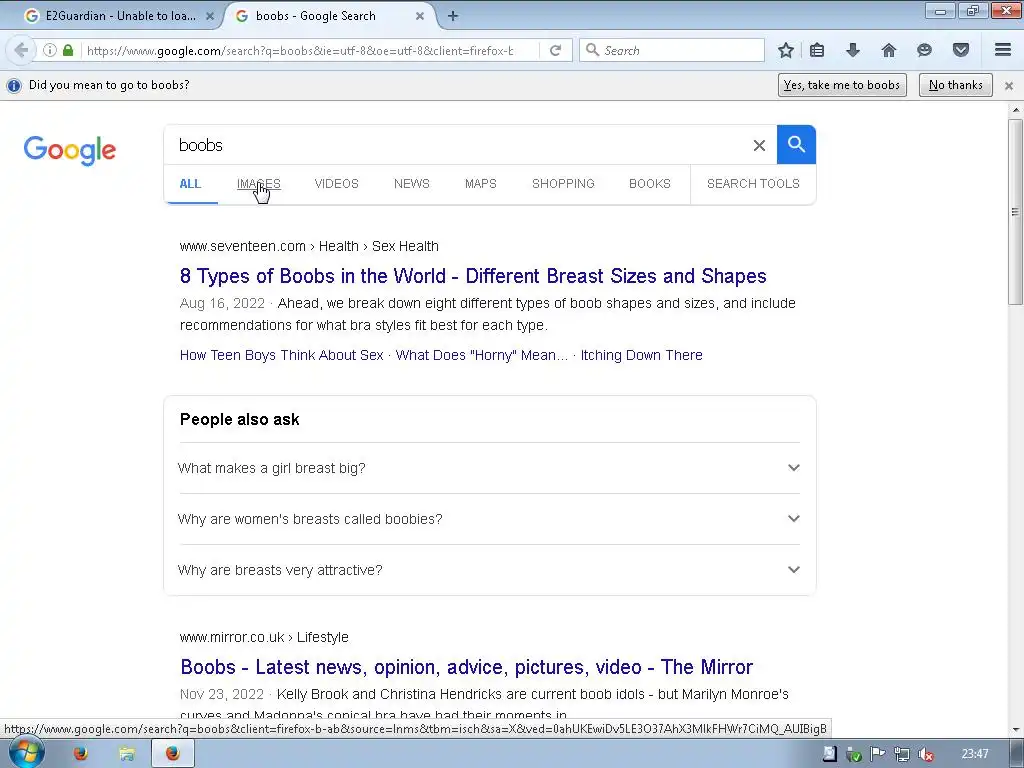Open site information icon in address bar
The image size is (1024, 768).
(50, 50)
